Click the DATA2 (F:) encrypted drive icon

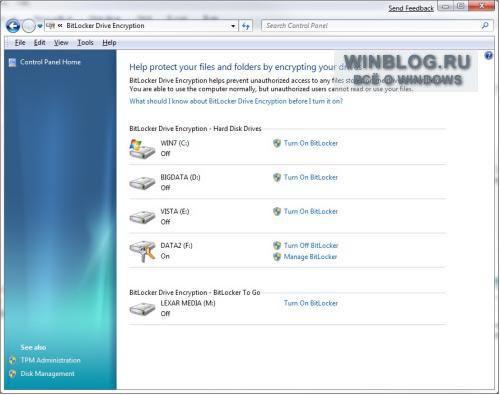pyautogui.click(x=143, y=251)
